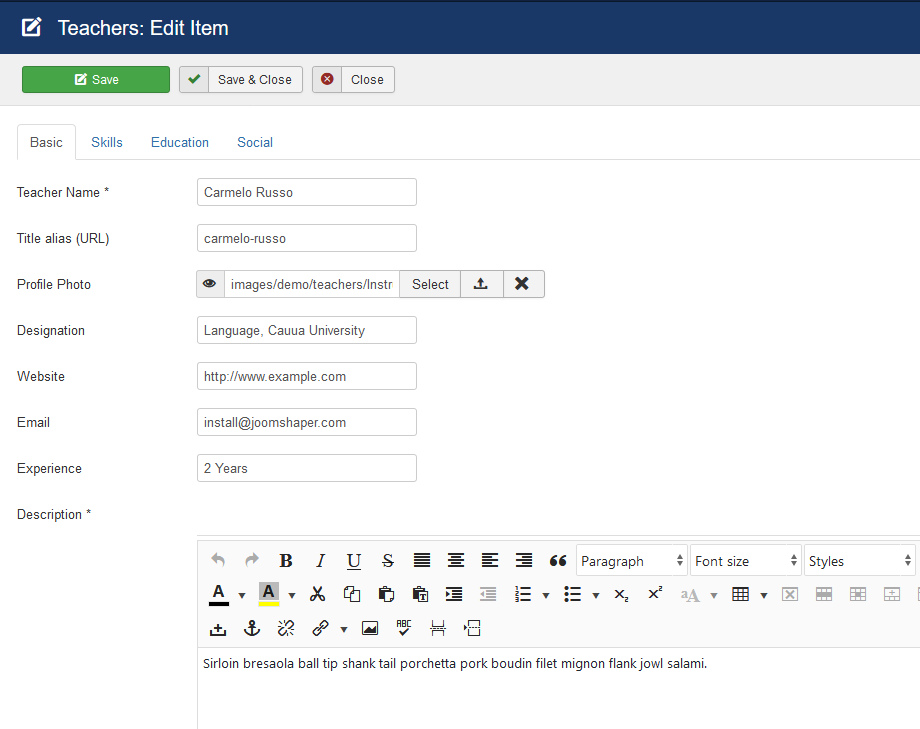Screen dimensions: 920x729
Task: Click the spellcheck ABC icon
Action: 404,628
